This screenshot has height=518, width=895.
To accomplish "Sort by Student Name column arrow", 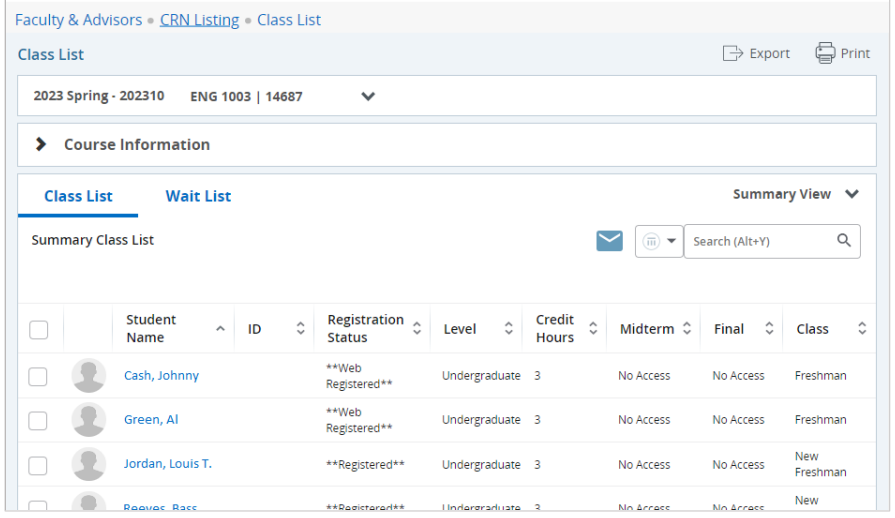I will point(220,329).
